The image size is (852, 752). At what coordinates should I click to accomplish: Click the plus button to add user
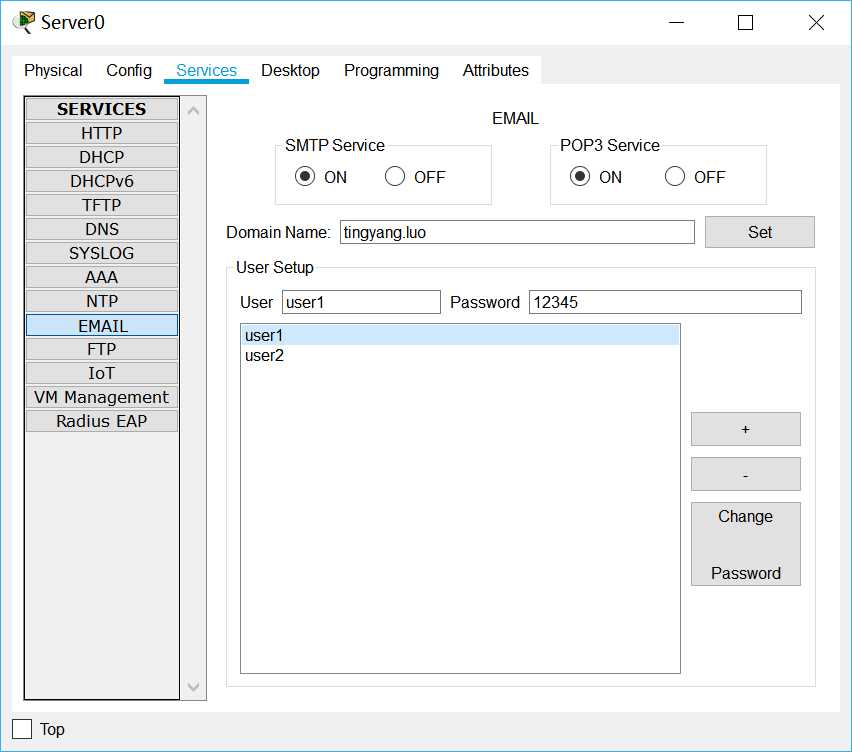point(746,429)
